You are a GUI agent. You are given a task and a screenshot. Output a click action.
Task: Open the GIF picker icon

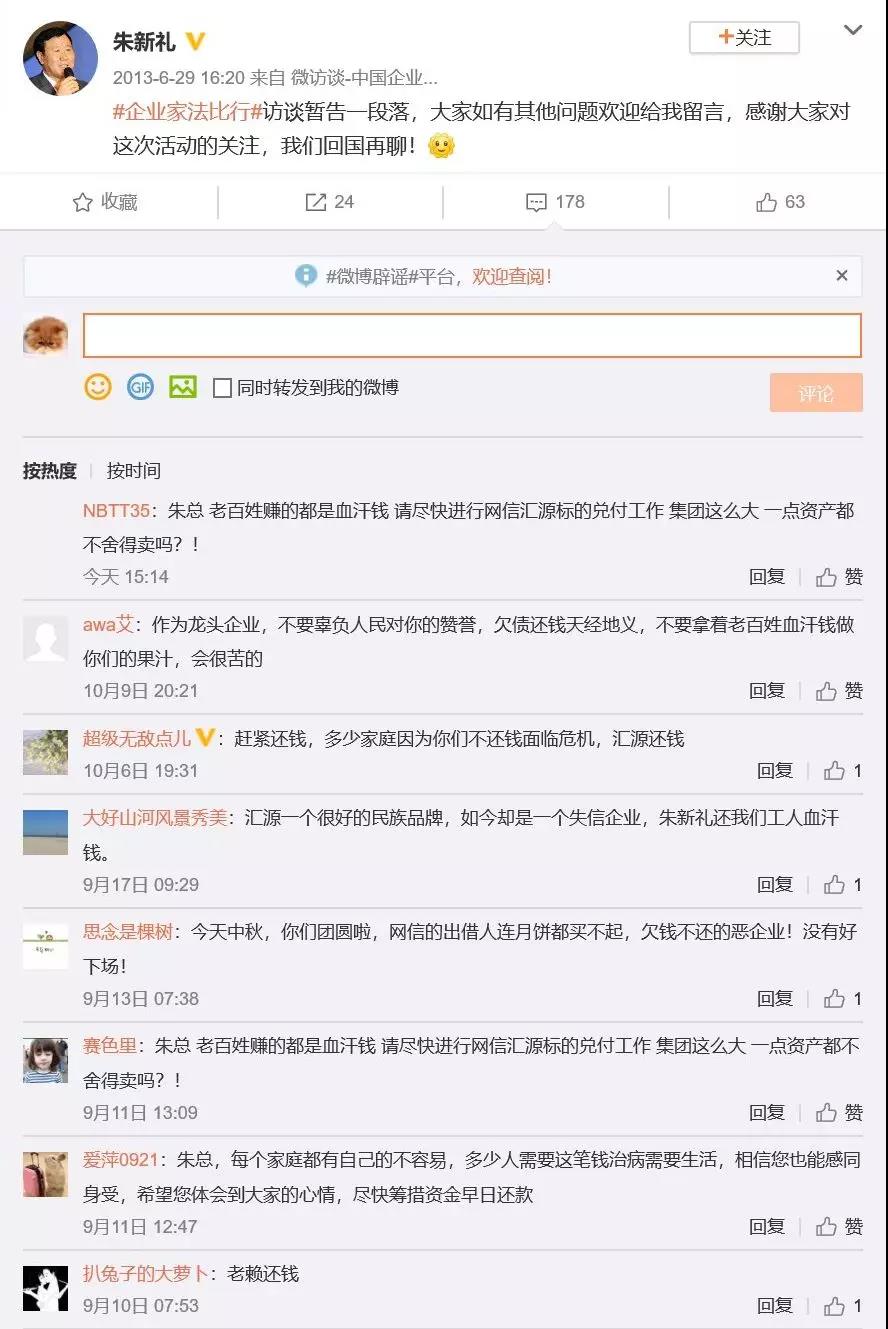coord(140,386)
